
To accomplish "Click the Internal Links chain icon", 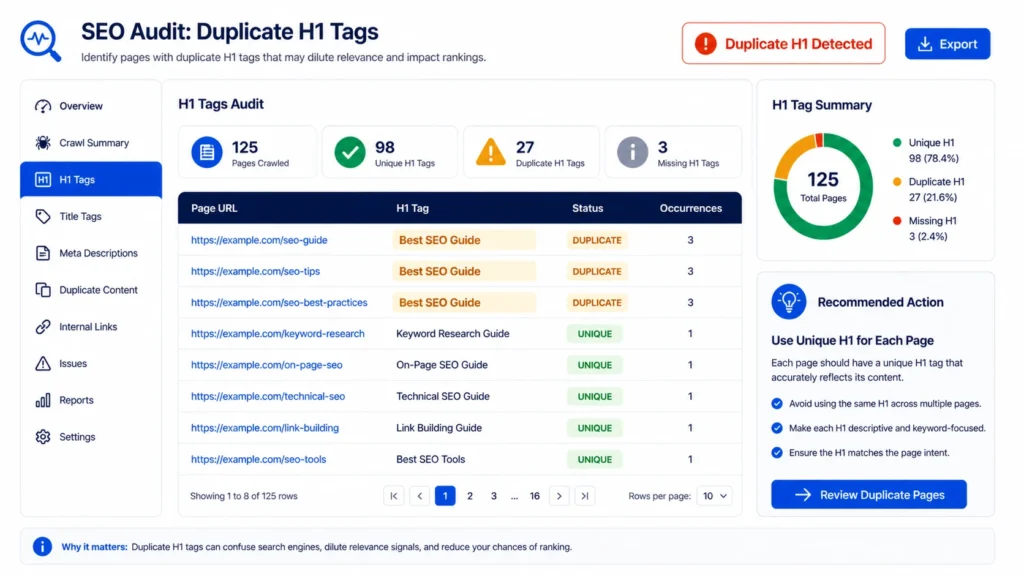I will pyautogui.click(x=43, y=327).
